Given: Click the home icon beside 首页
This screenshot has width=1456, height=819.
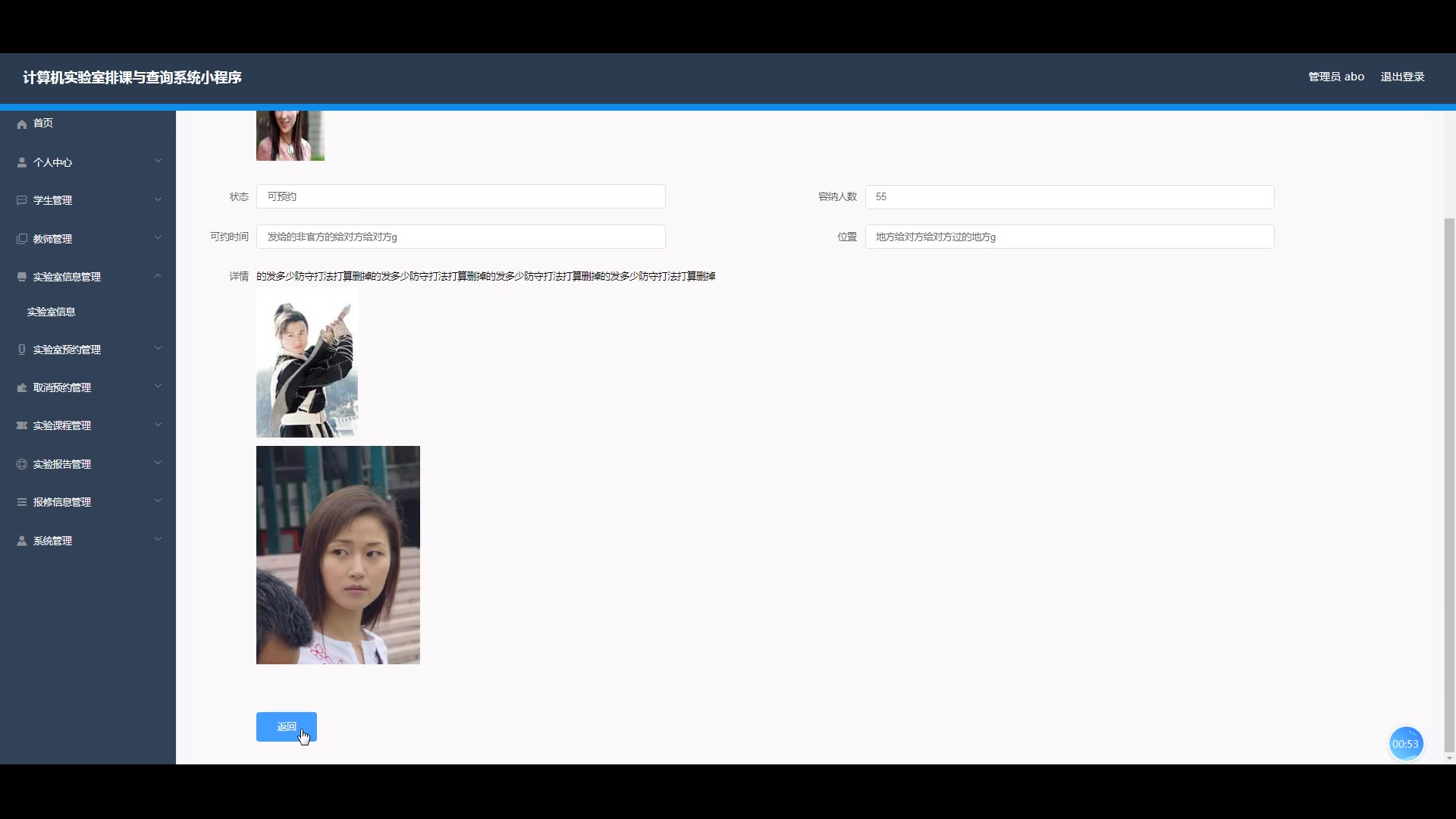Looking at the screenshot, I should click(22, 124).
